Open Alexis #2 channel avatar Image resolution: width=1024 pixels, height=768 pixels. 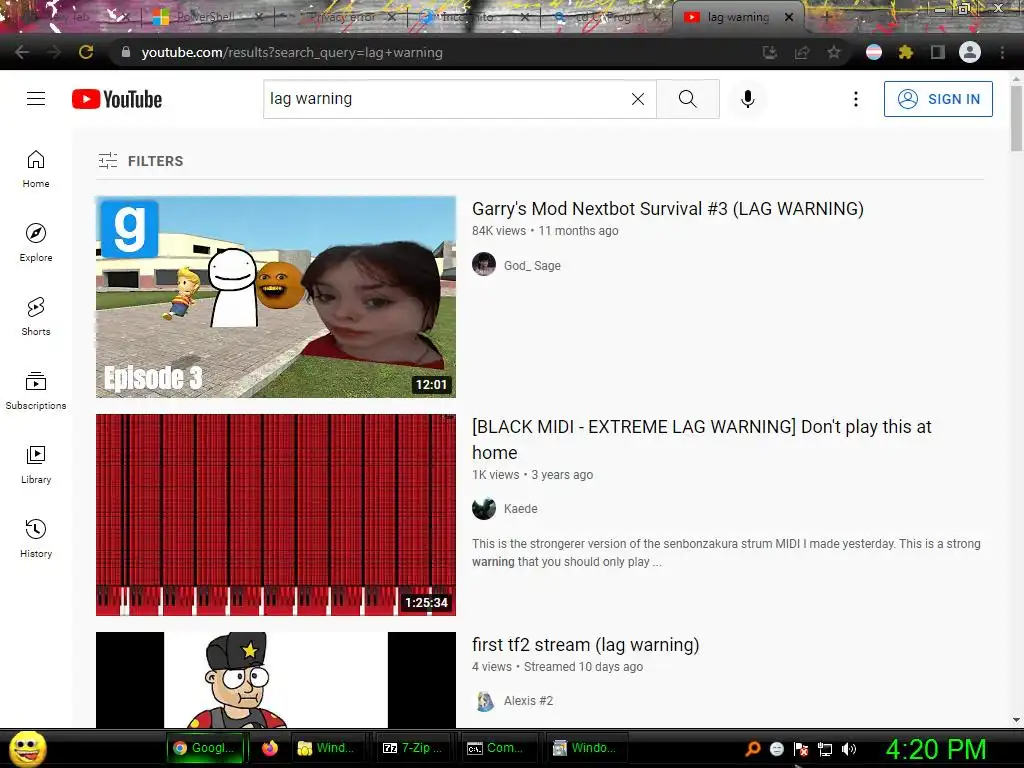484,701
